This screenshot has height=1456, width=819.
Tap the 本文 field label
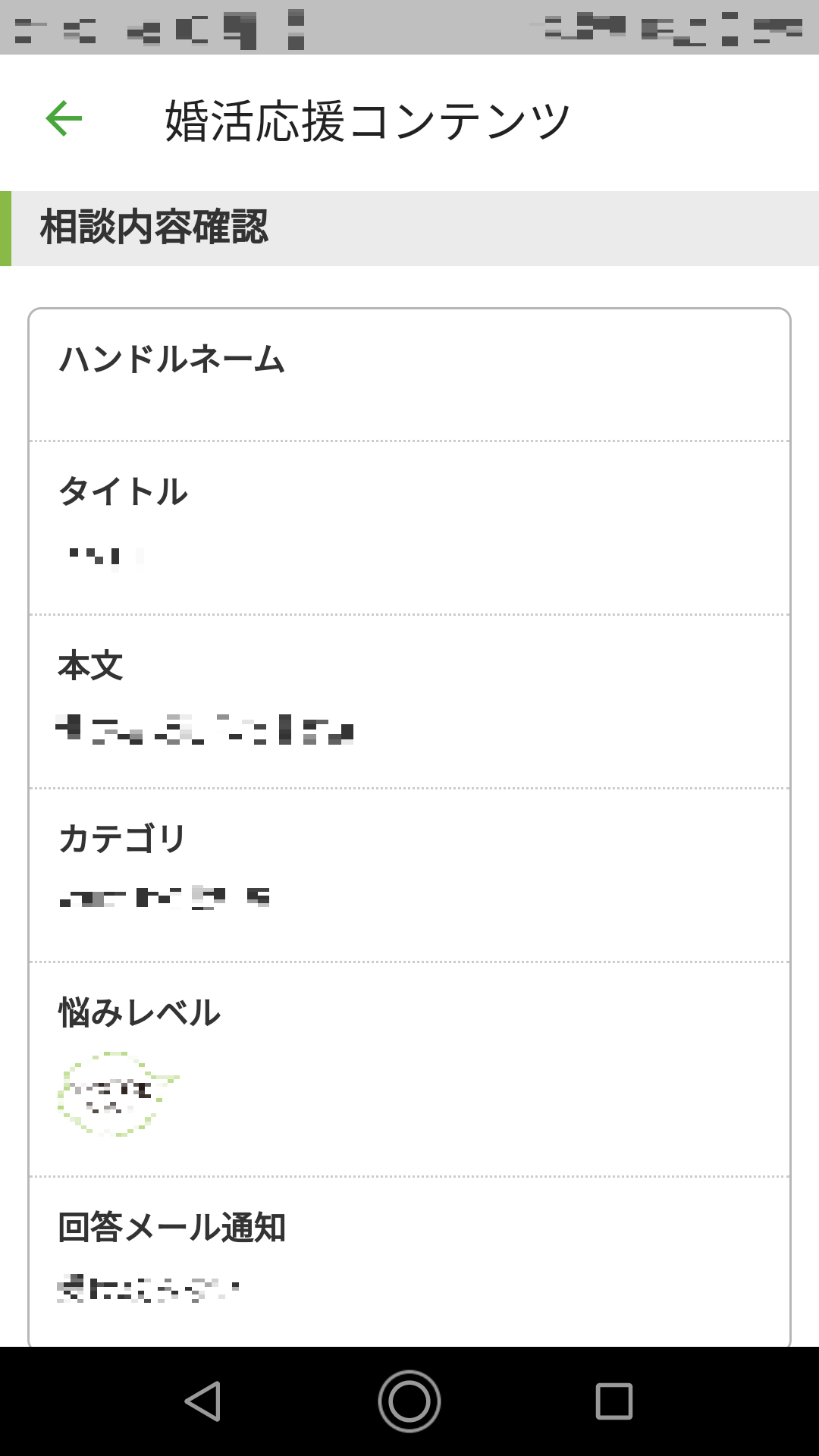[91, 666]
